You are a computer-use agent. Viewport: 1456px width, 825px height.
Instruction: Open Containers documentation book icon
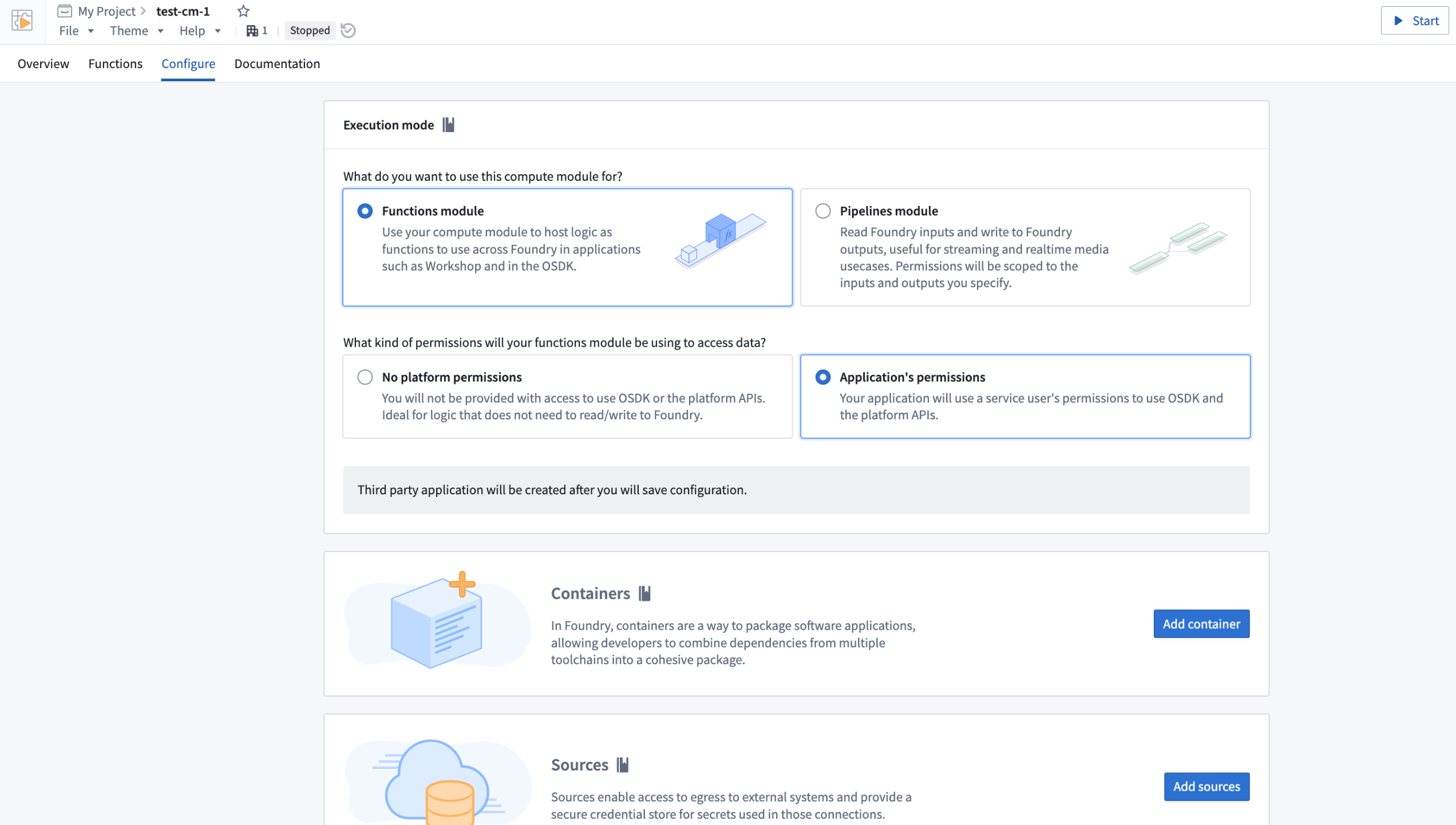click(x=645, y=593)
